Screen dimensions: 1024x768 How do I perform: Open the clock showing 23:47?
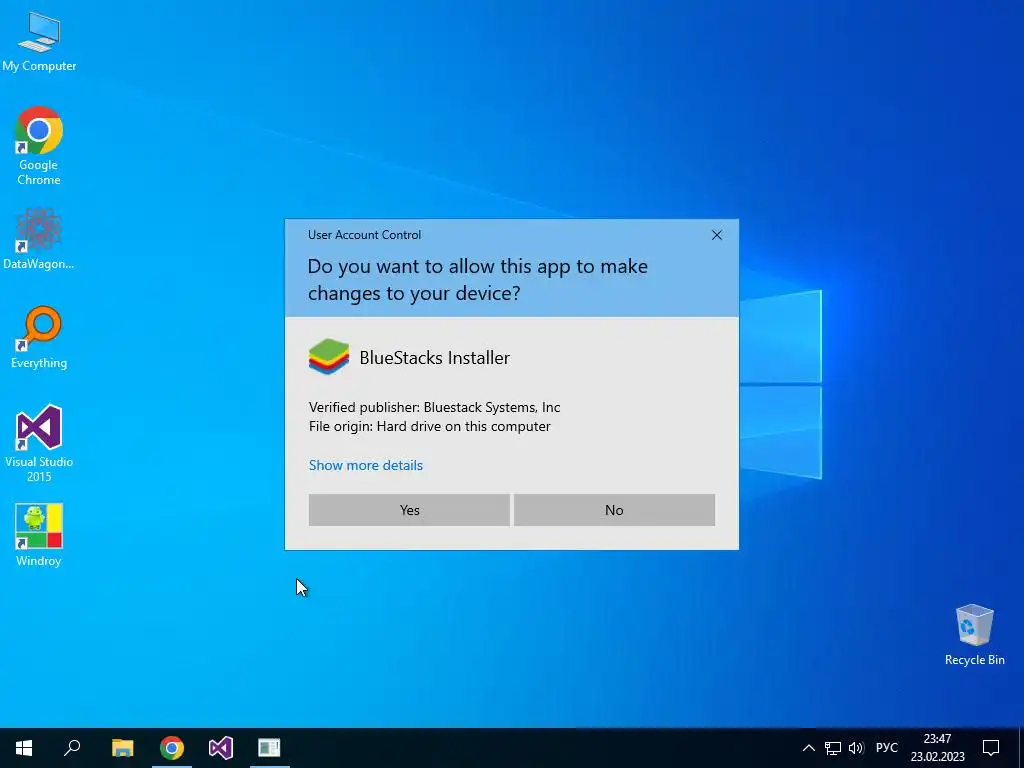coord(937,748)
